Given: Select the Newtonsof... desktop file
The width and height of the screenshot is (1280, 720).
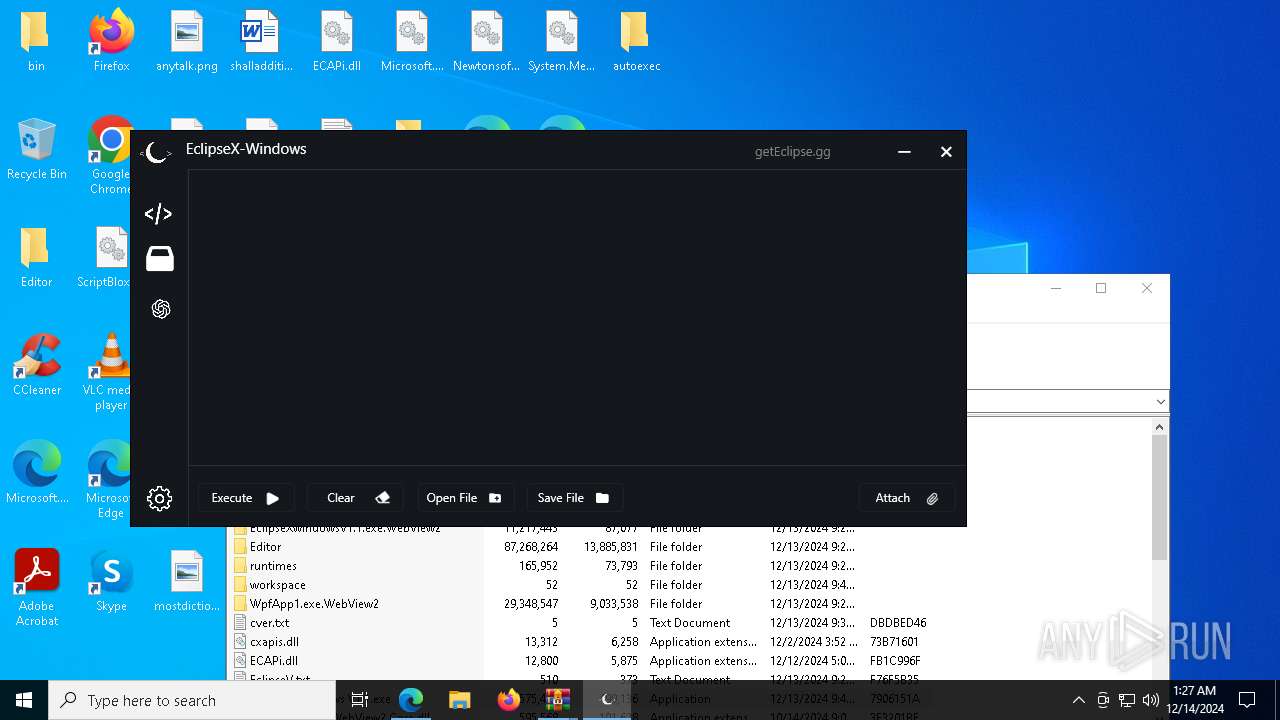Looking at the screenshot, I should click(486, 42).
